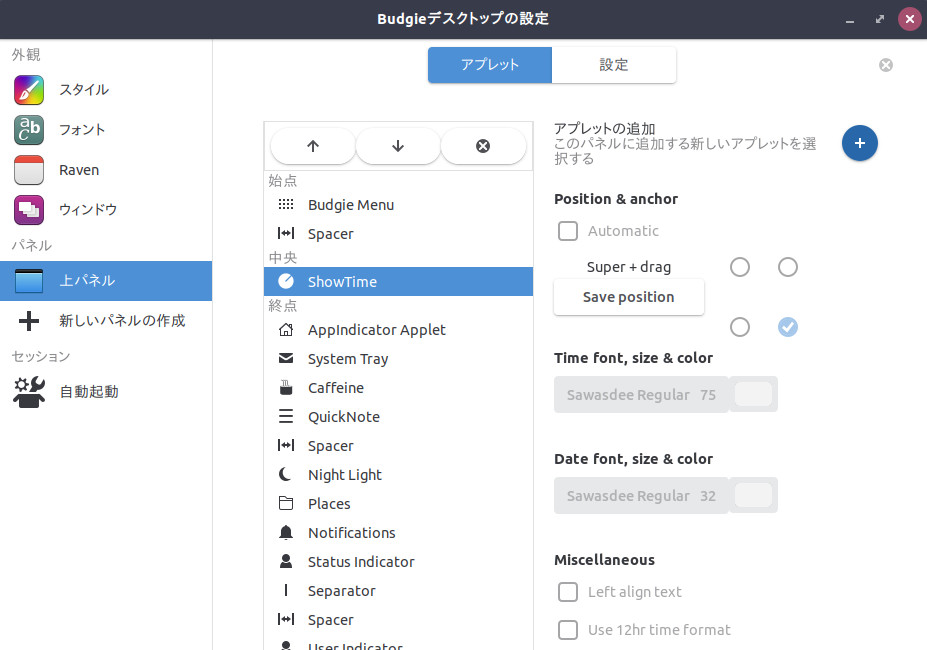Select the Caffeine applet row

tap(398, 387)
